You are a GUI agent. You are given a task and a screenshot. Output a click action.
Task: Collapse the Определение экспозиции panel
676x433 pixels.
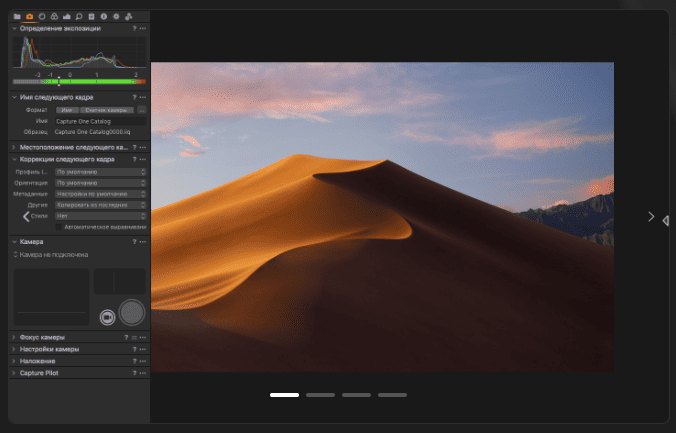[14, 28]
